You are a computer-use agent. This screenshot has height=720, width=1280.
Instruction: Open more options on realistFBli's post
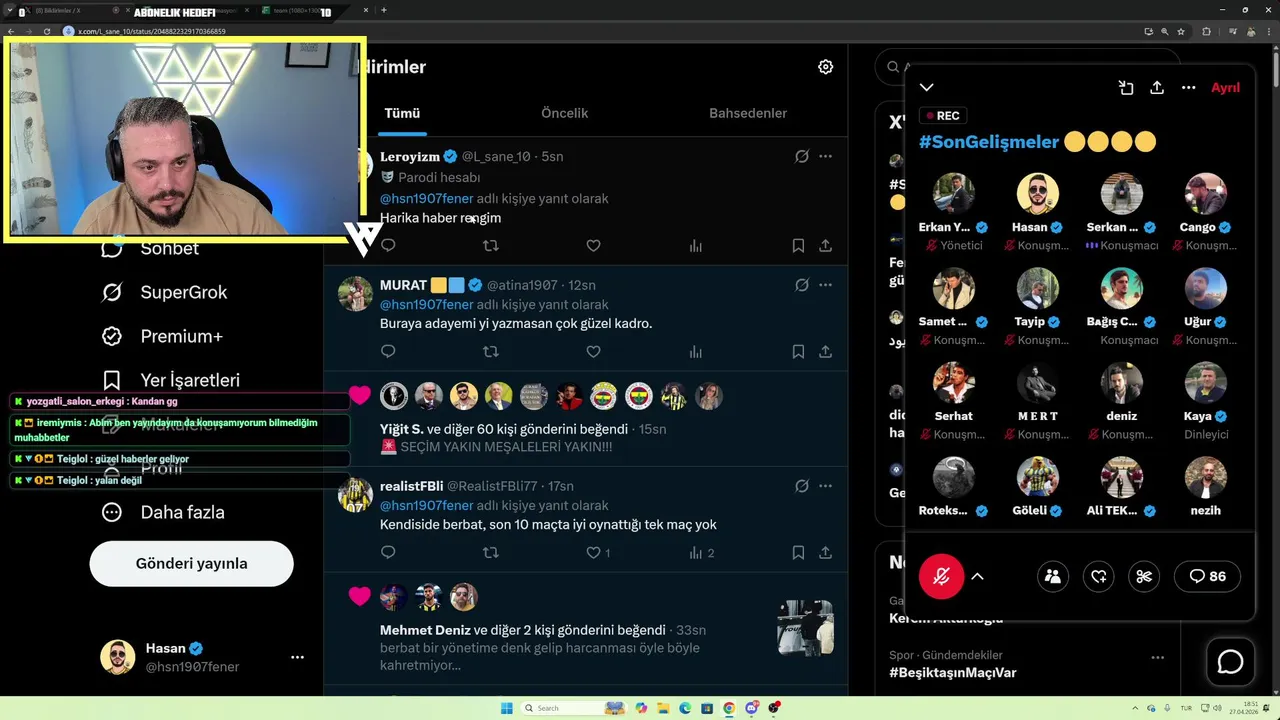click(825, 486)
